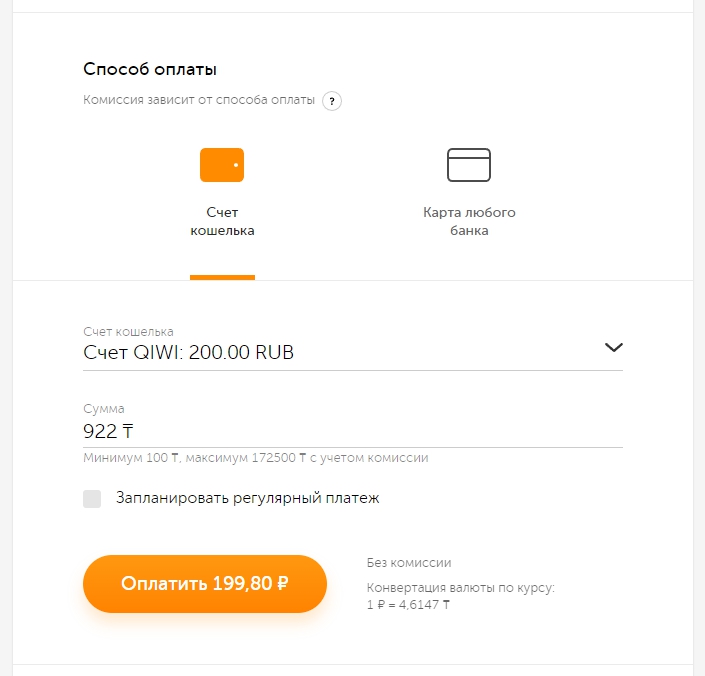The height and width of the screenshot is (676, 705).
Task: Click the Конвертация валюты по курсу text
Action: (461, 588)
